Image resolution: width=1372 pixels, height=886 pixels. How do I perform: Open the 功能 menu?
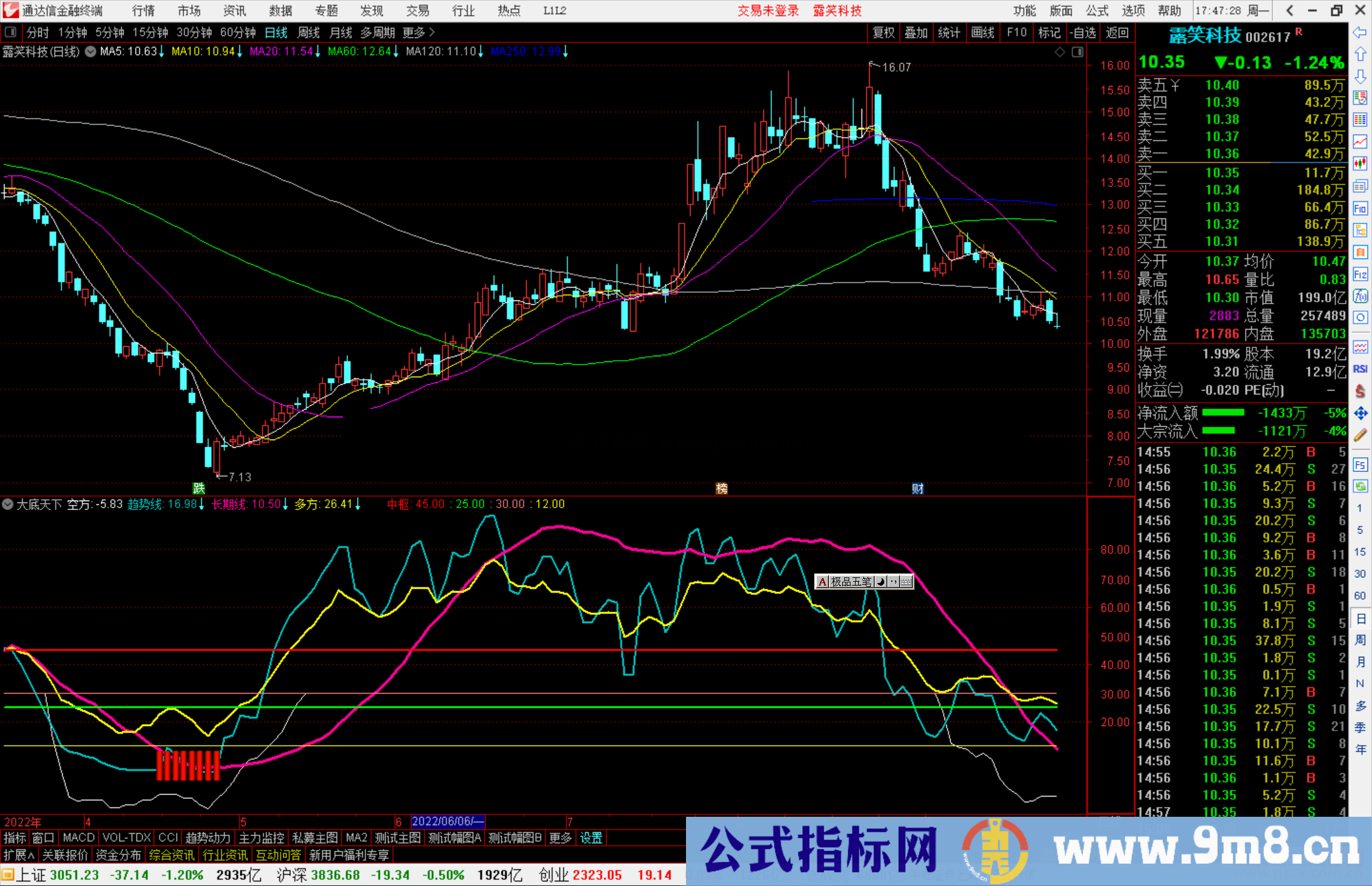pyautogui.click(x=1024, y=11)
